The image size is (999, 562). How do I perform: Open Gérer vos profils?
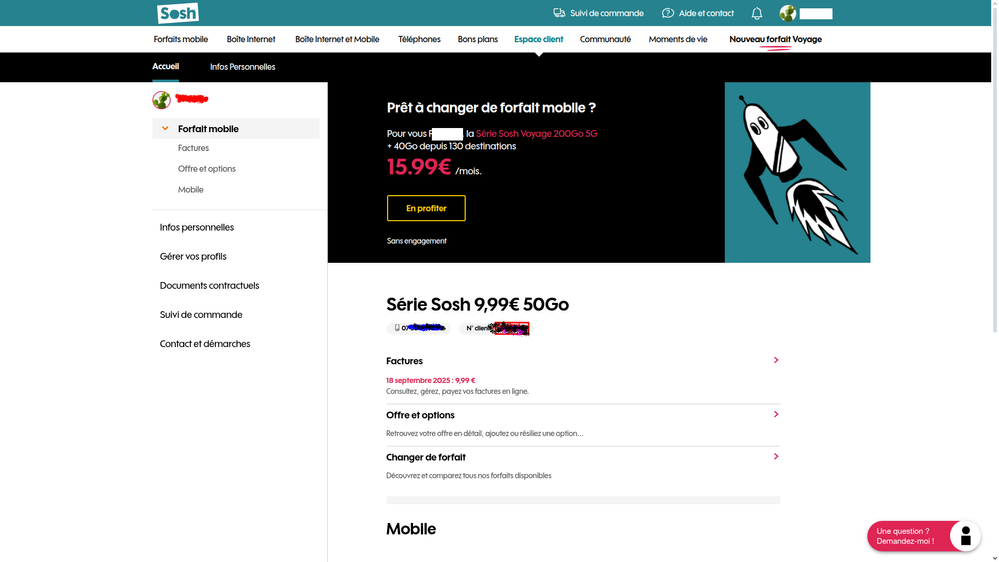coord(193,256)
